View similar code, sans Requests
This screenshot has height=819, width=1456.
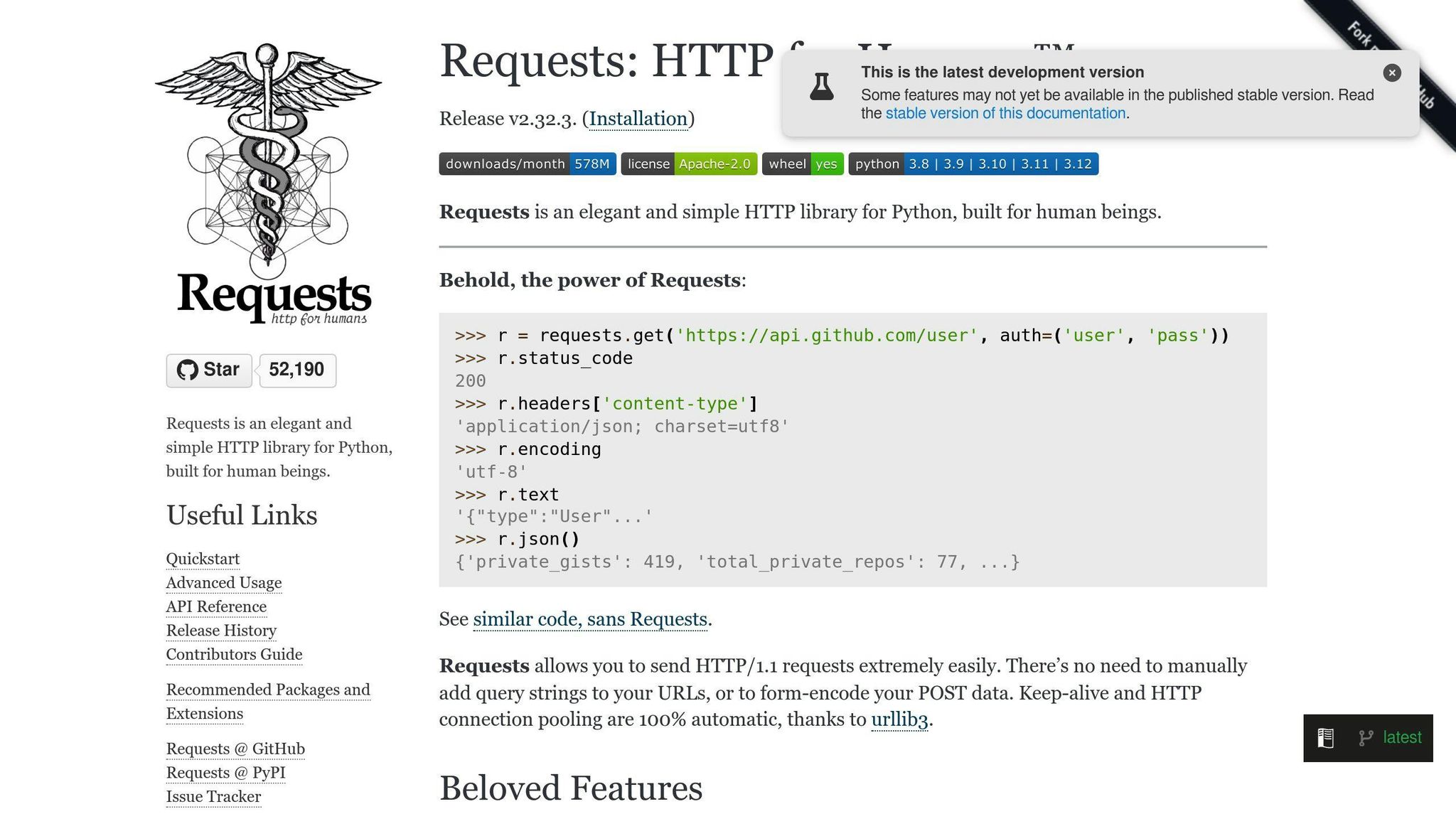click(x=589, y=619)
